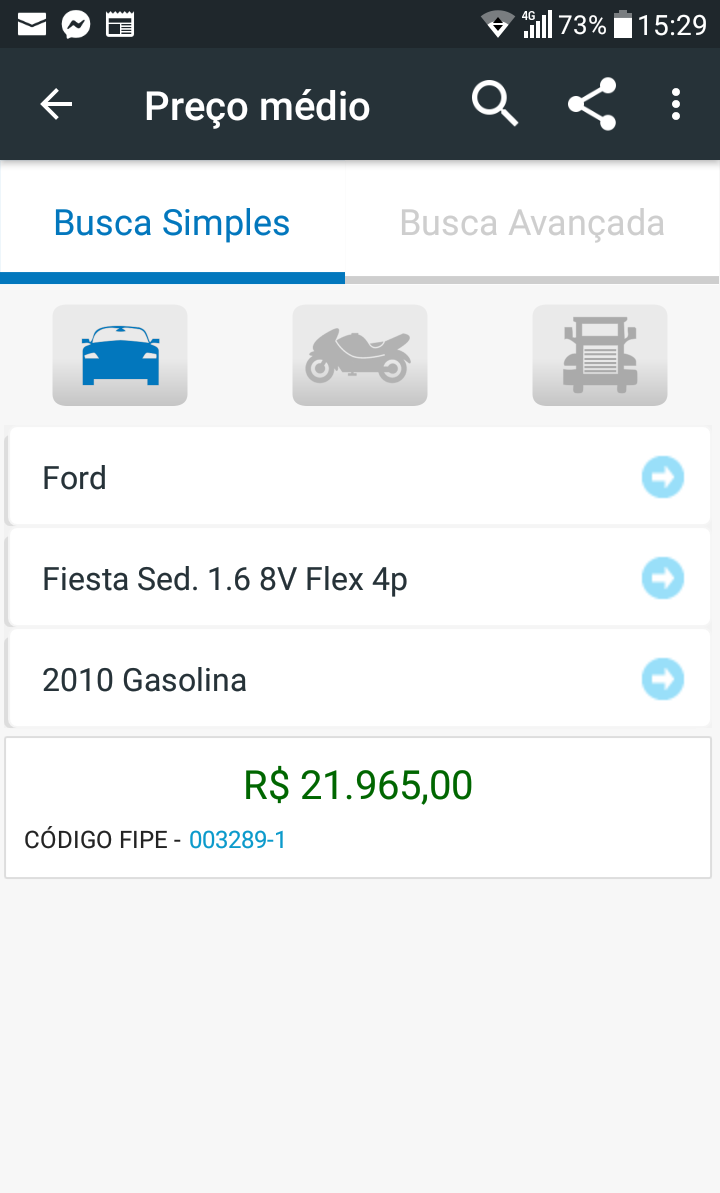Open the Fiesta Sed. 1.6 8V model selector

(x=358, y=578)
